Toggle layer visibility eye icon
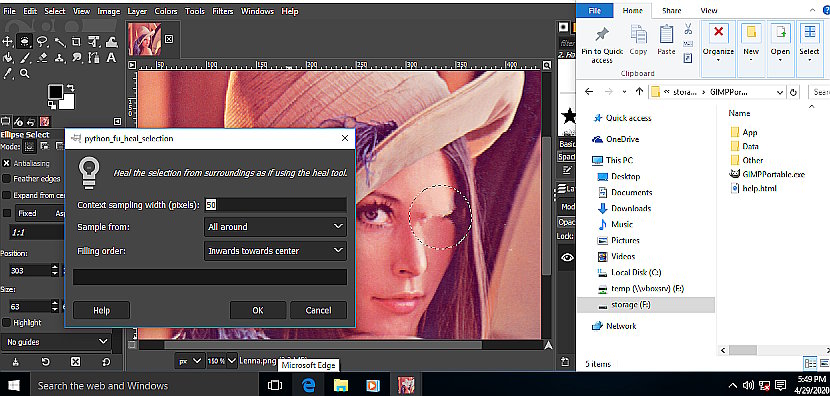 click(567, 258)
